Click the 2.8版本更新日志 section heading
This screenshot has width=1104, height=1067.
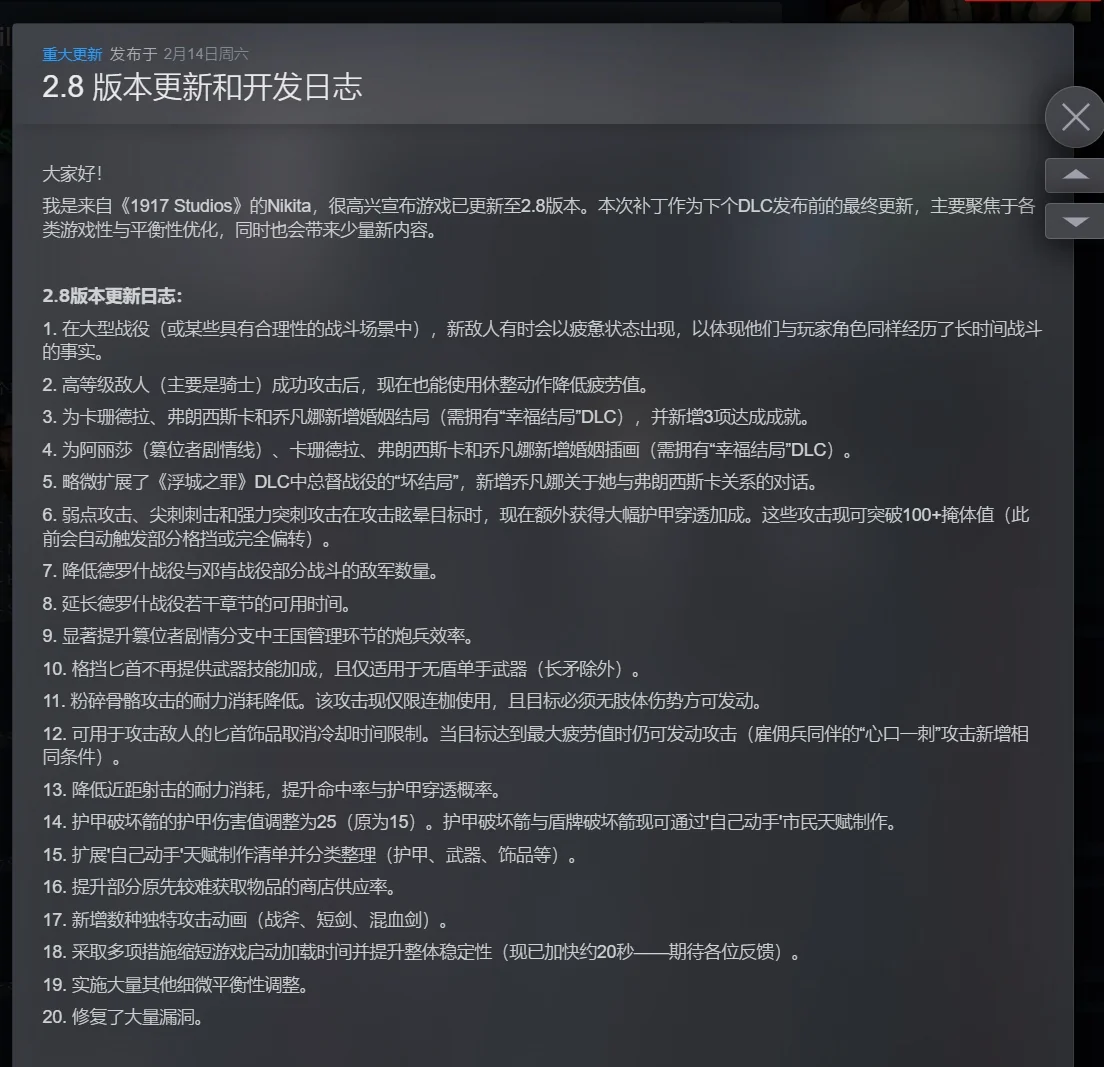(x=110, y=290)
